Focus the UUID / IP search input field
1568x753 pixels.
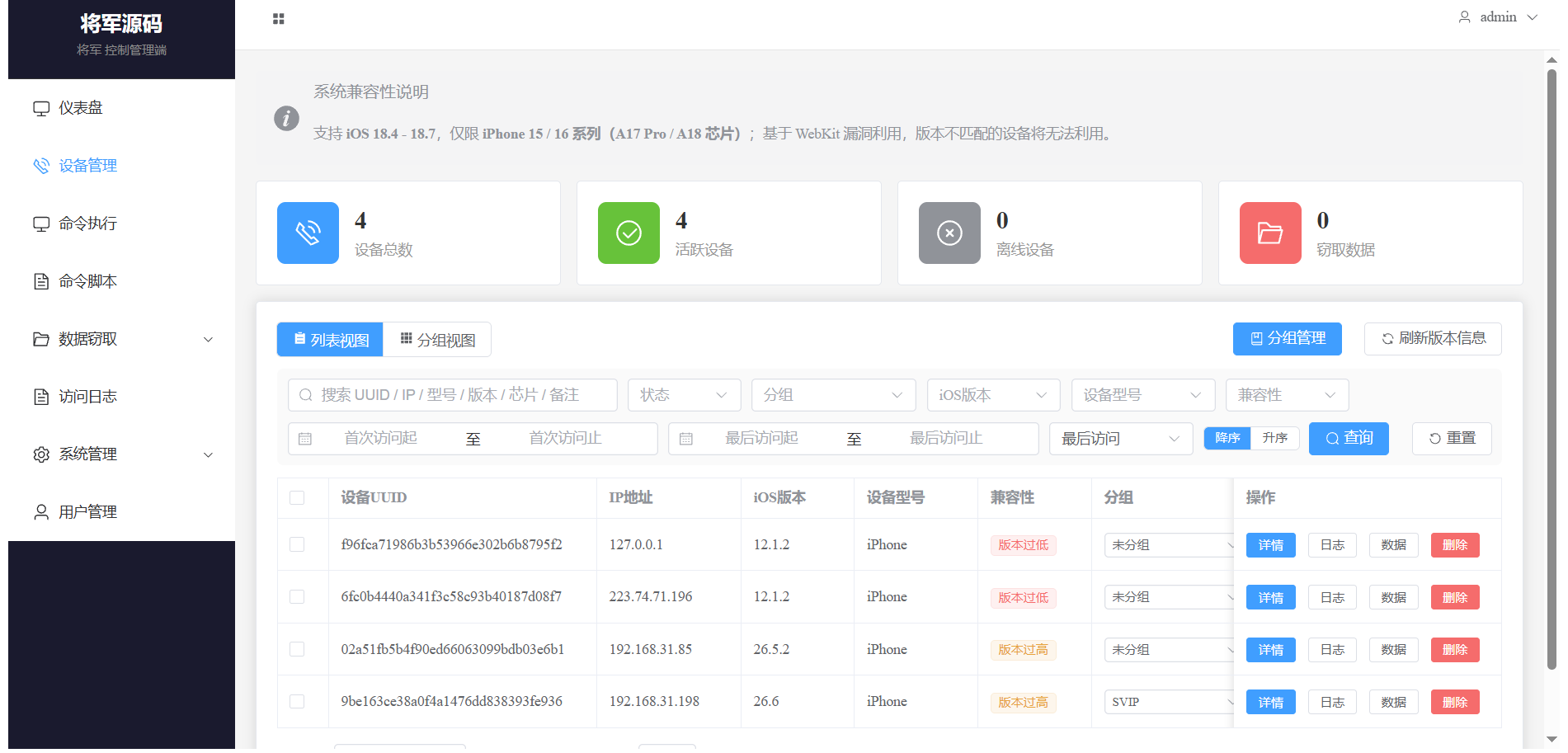click(x=453, y=395)
